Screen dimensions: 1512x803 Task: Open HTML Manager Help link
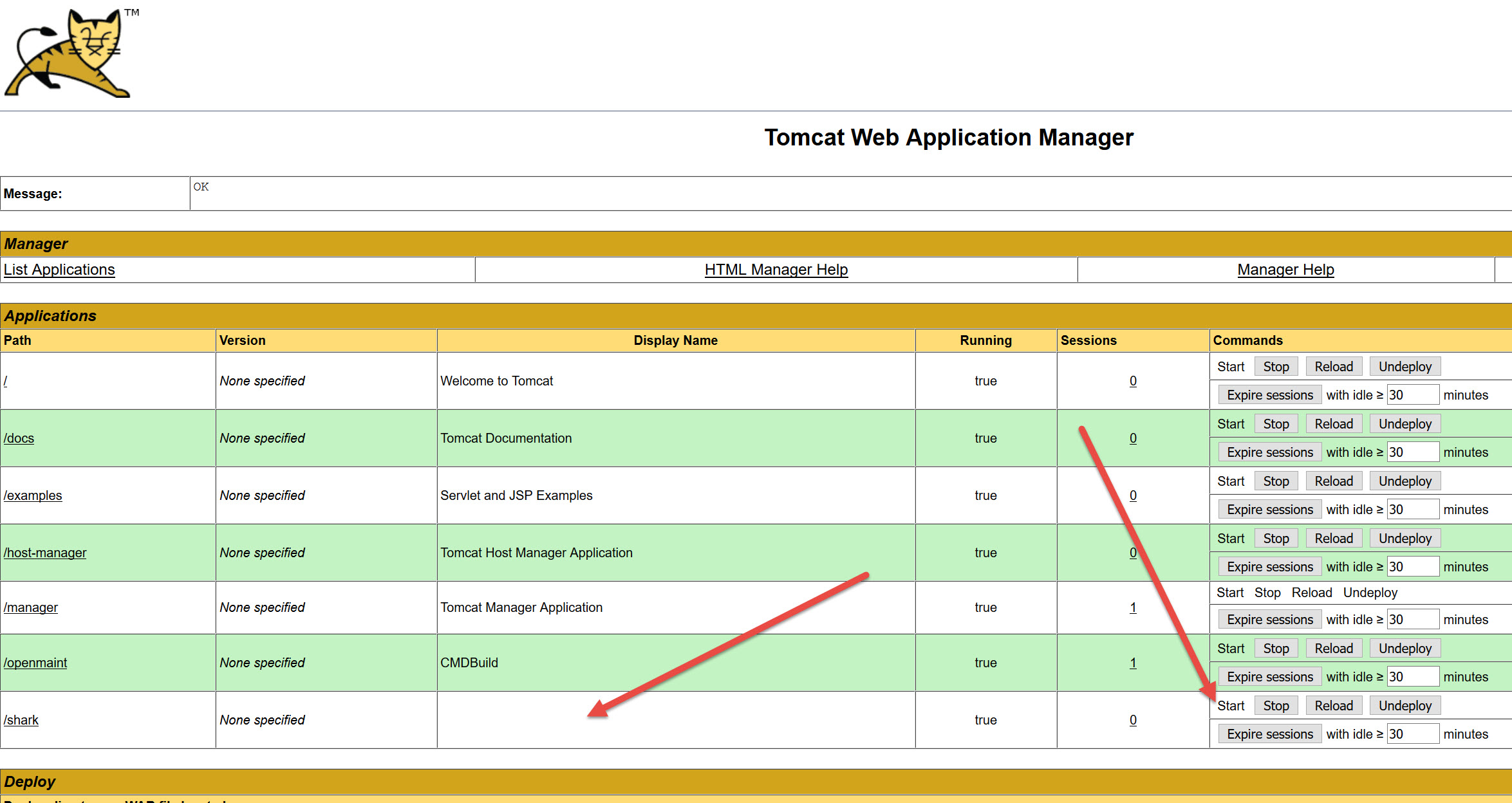pos(776,270)
